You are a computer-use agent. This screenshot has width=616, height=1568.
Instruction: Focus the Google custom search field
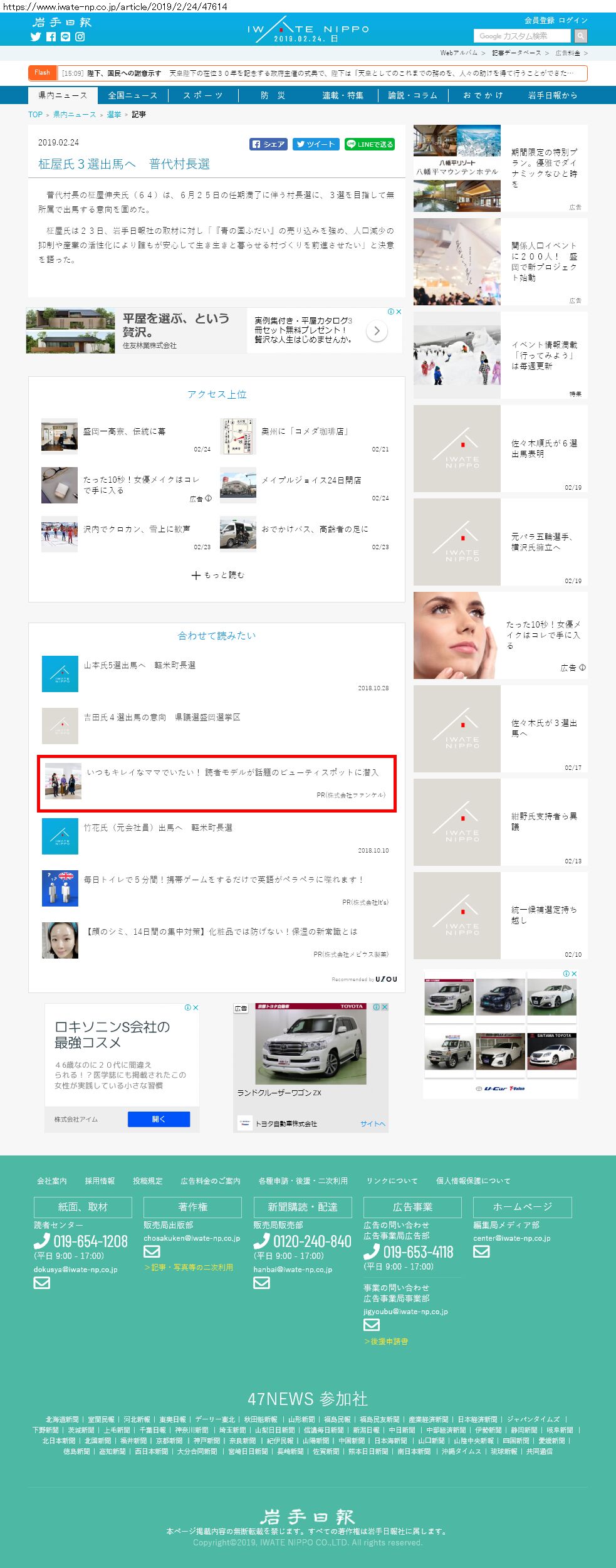click(x=522, y=36)
